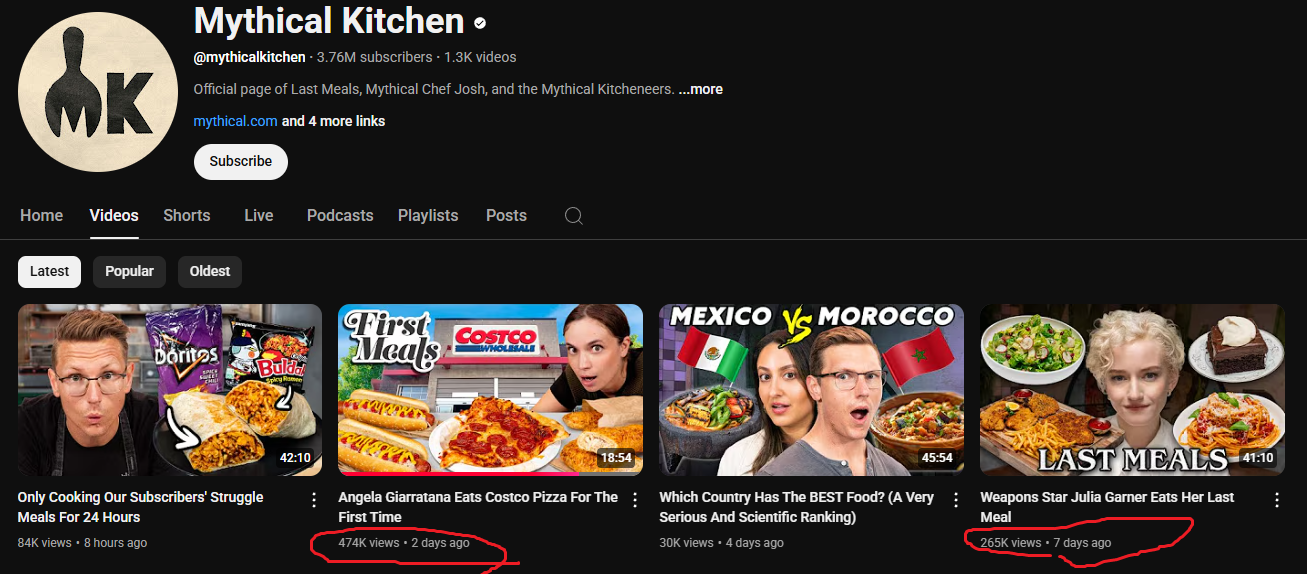
Task: Click the @mythicalkitchen handle text
Action: (x=250, y=57)
